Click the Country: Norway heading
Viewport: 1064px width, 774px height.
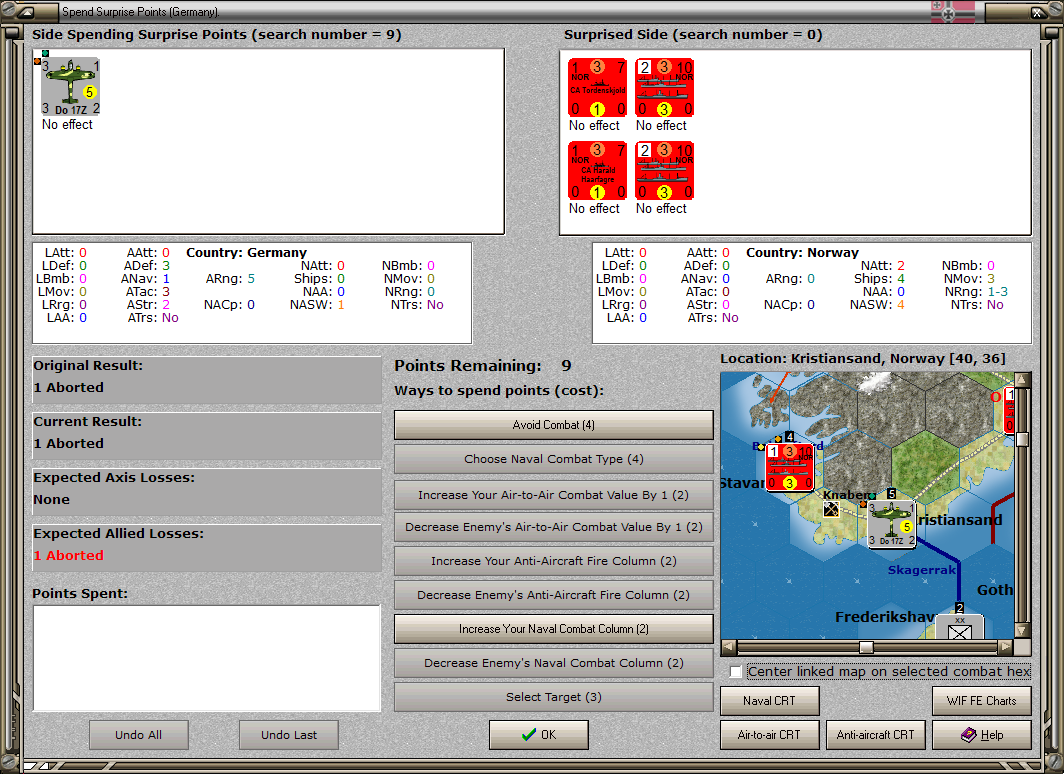click(x=802, y=252)
